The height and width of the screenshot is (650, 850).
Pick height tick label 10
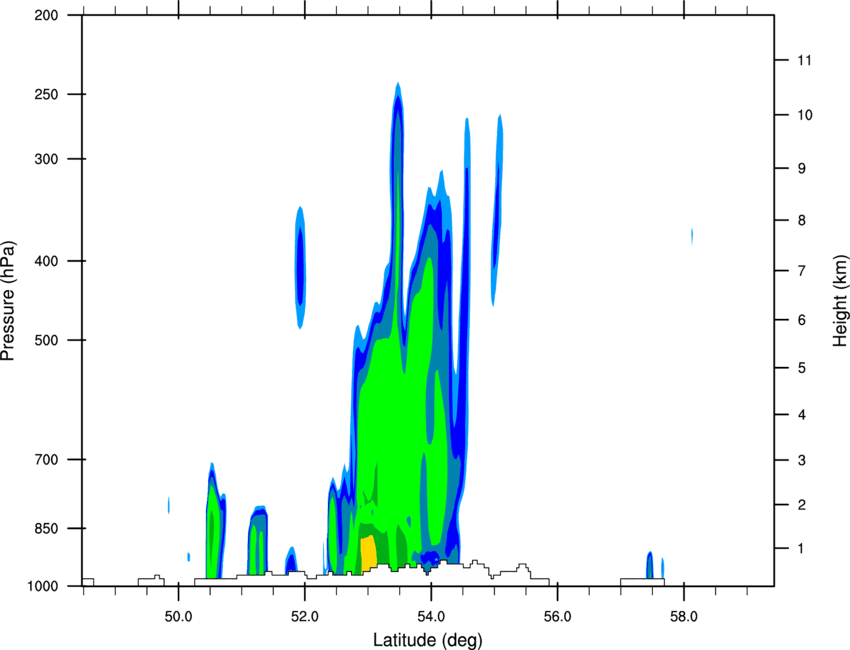805,115
